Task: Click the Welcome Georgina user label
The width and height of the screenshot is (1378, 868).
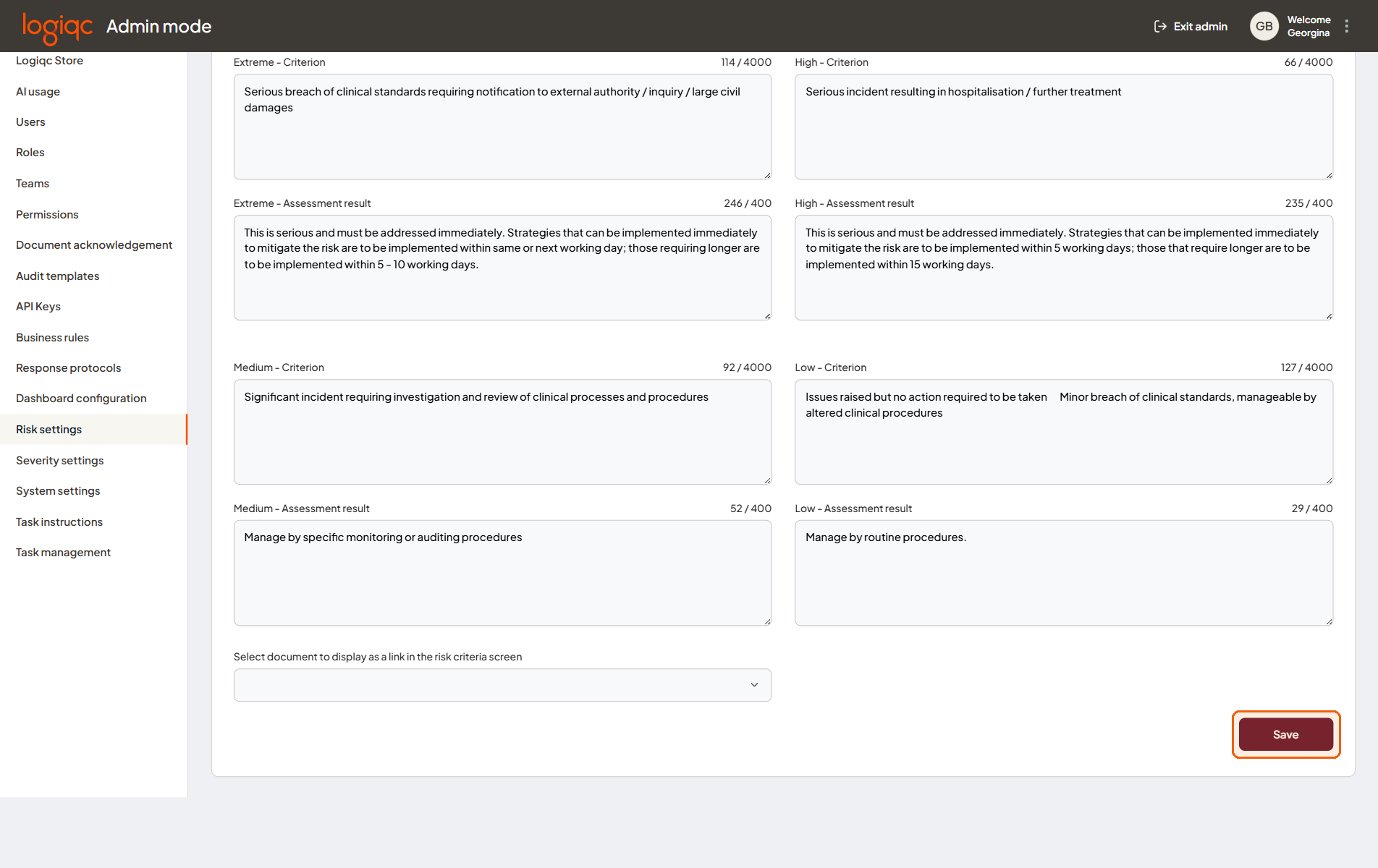Action: (1309, 26)
